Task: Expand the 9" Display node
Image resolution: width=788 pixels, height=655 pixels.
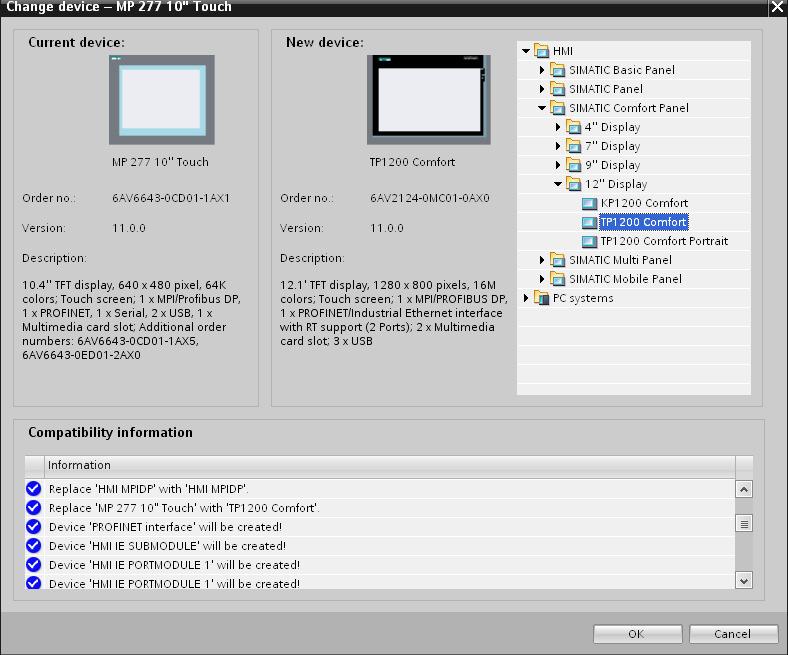Action: tap(558, 165)
